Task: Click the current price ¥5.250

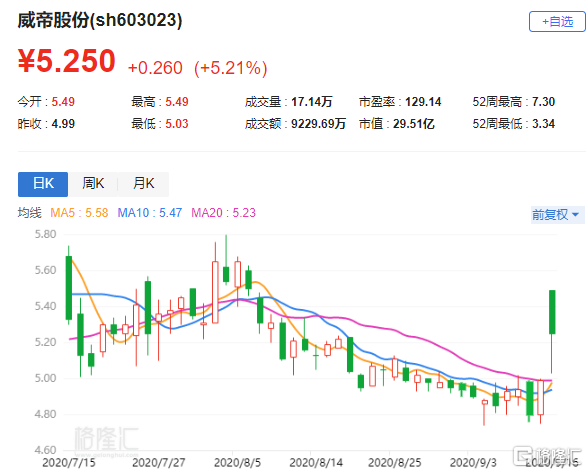Action: pos(66,61)
